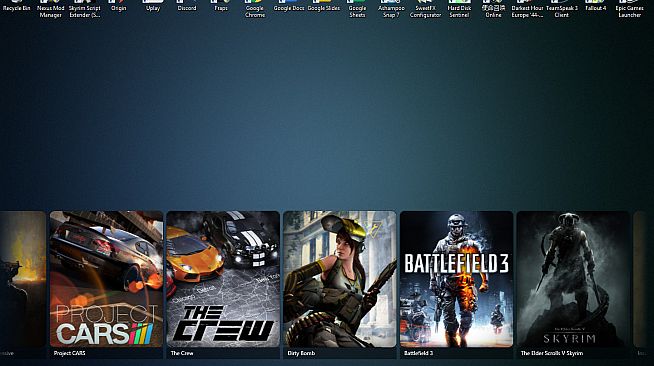Open the Epic Games Launcher shortcut
This screenshot has height=366, width=654.
pos(629,10)
